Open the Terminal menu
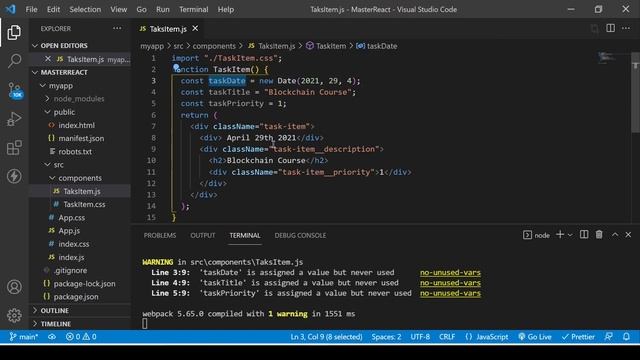The height and width of the screenshot is (360, 640). pyautogui.click(x=193, y=9)
